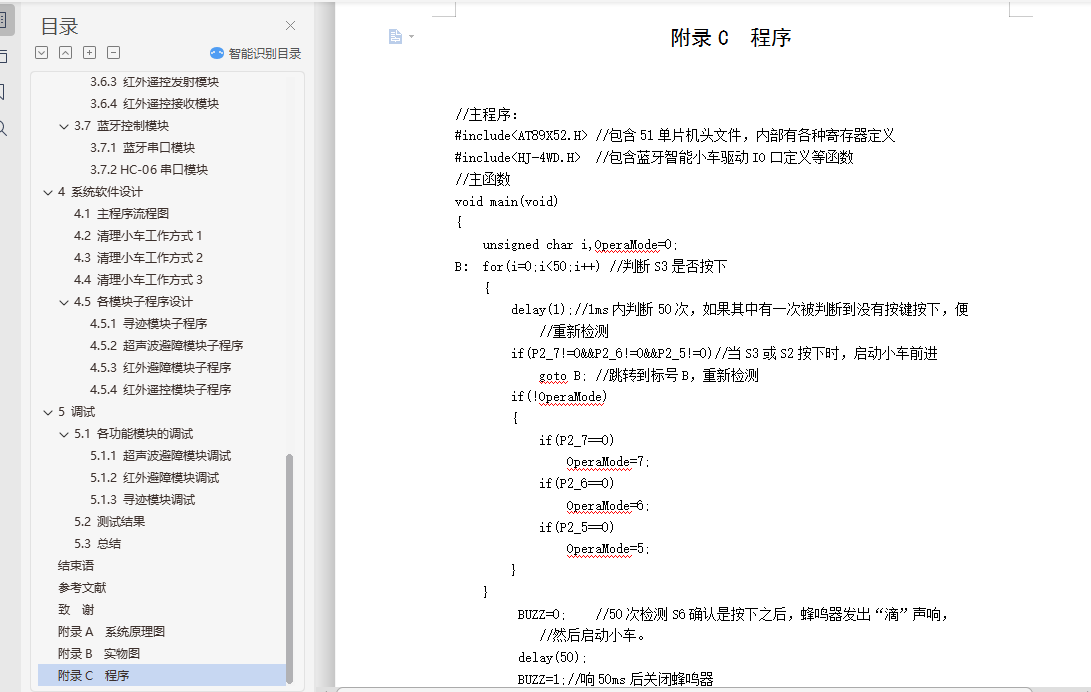Image resolution: width=1091 pixels, height=692 pixels.
Task: Open heading 4.2 清理小车工作方式 1
Action: point(138,236)
